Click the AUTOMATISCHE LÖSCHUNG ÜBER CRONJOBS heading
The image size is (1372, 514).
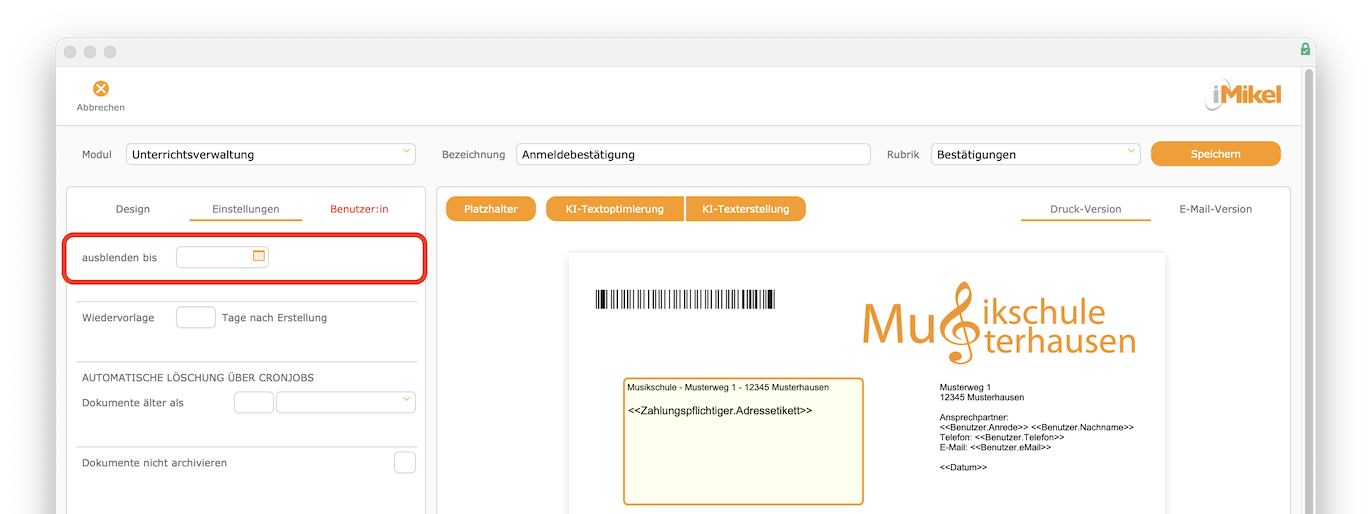[198, 377]
